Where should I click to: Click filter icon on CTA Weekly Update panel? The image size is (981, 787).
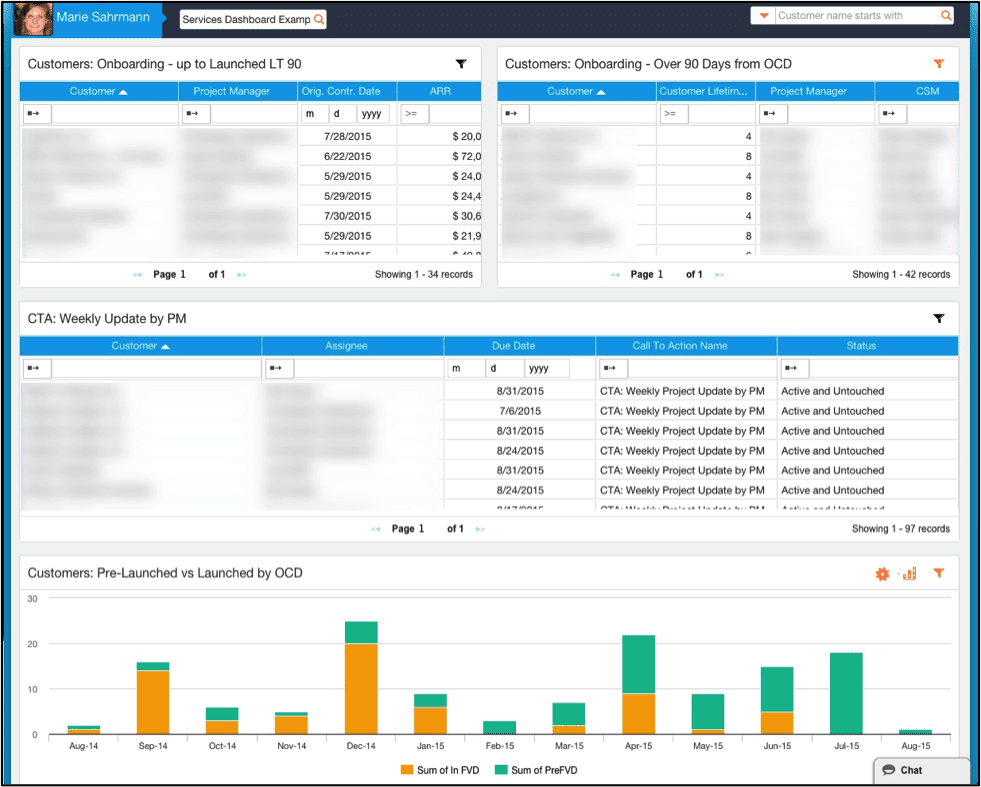(x=938, y=319)
